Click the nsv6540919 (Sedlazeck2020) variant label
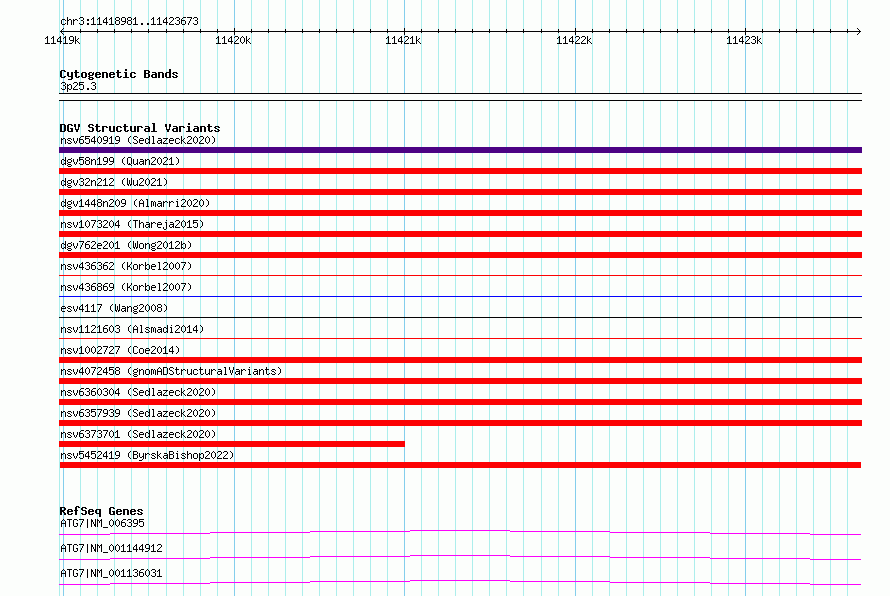Image resolution: width=890 pixels, height=596 pixels. (138, 140)
